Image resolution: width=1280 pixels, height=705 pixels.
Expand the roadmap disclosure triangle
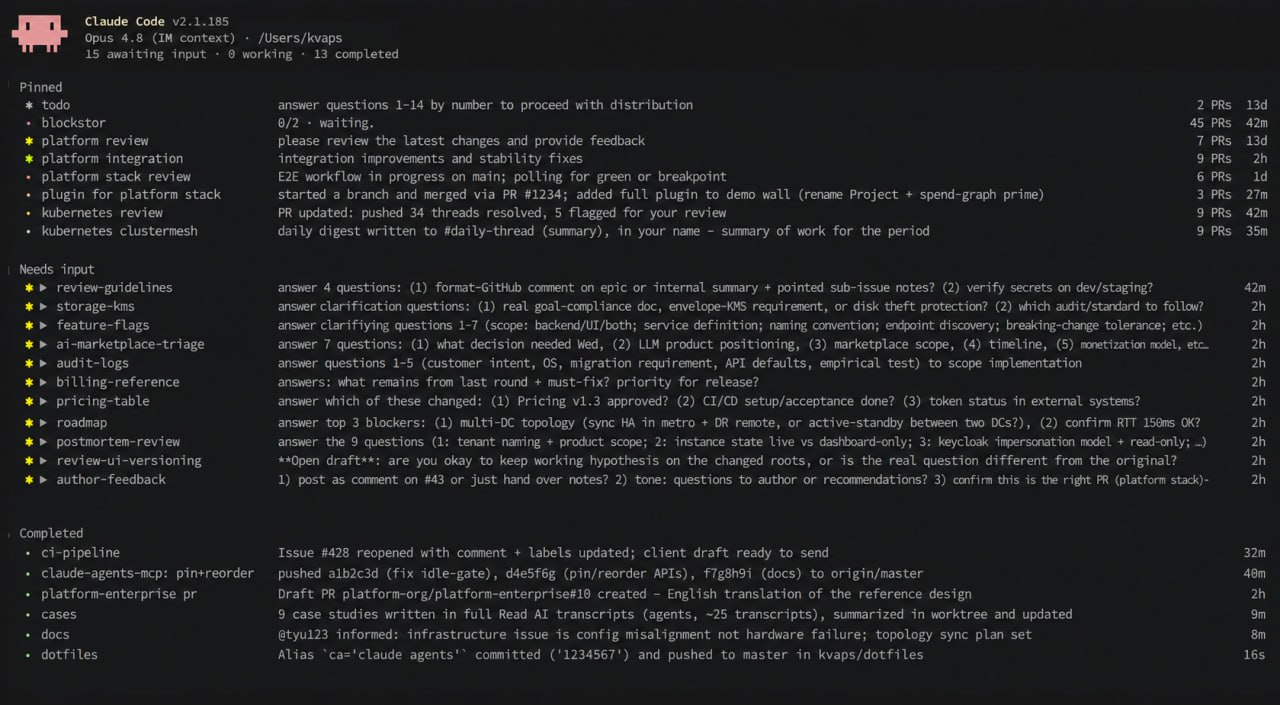[43, 423]
